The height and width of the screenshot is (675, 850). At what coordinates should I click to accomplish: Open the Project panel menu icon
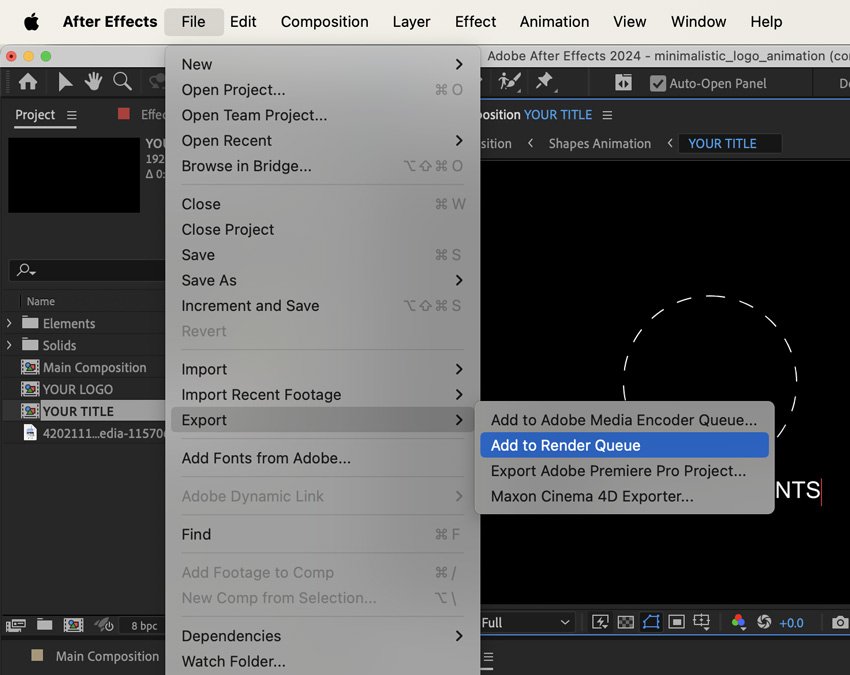tap(72, 115)
